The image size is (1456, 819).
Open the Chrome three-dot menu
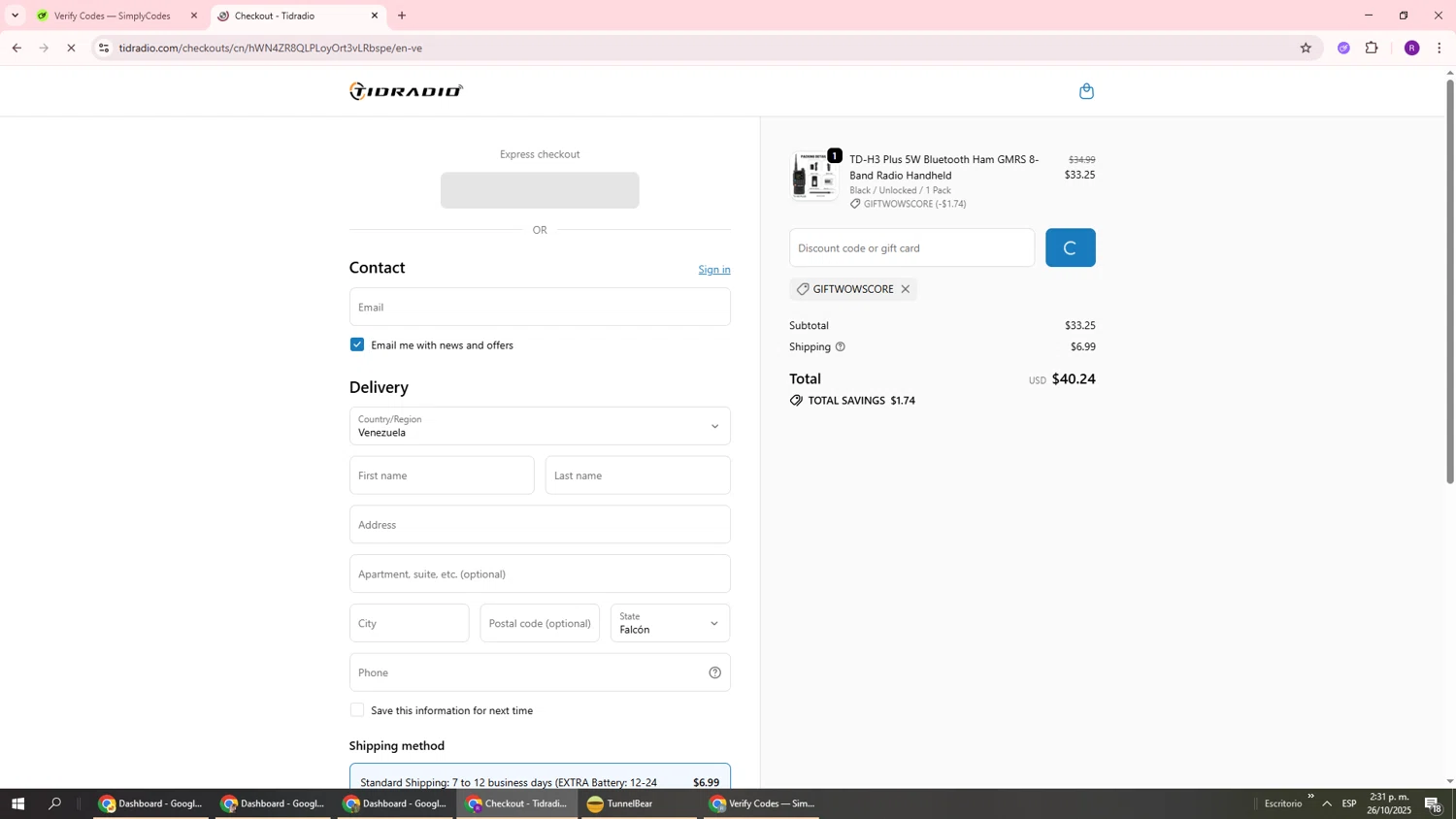[1439, 48]
